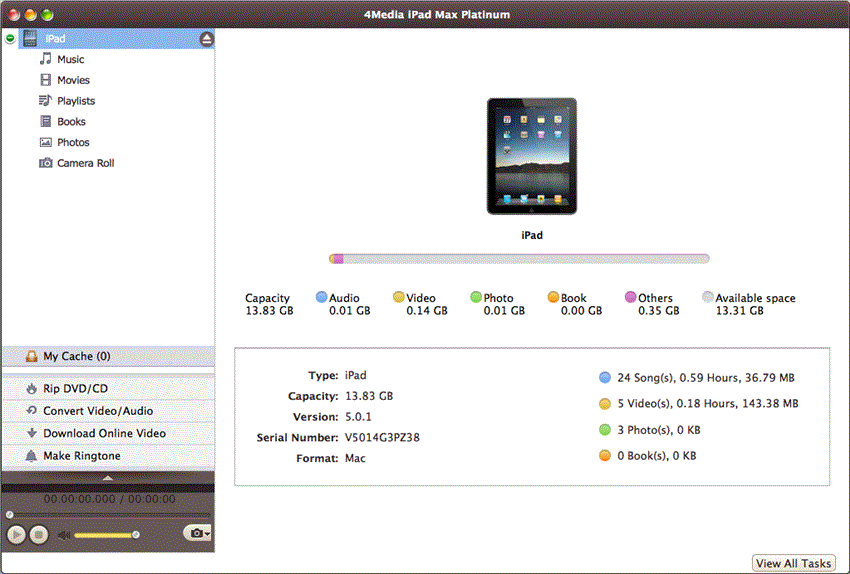Click the yellow Video legend dot
850x574 pixels.
398,297
